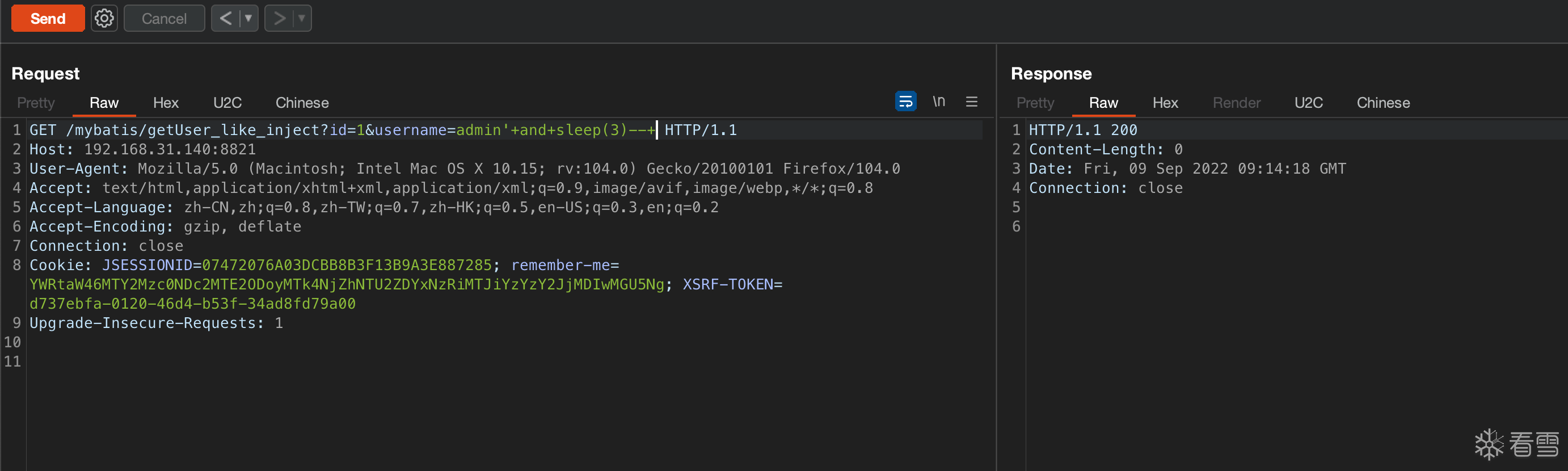The image size is (1568, 471).
Task: Open the request settings gear icon
Action: pos(104,18)
